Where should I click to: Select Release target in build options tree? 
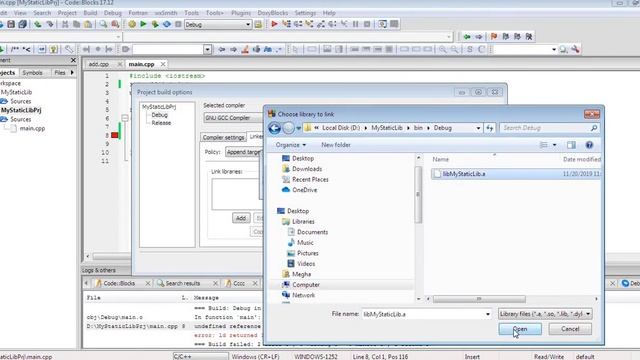tap(161, 123)
